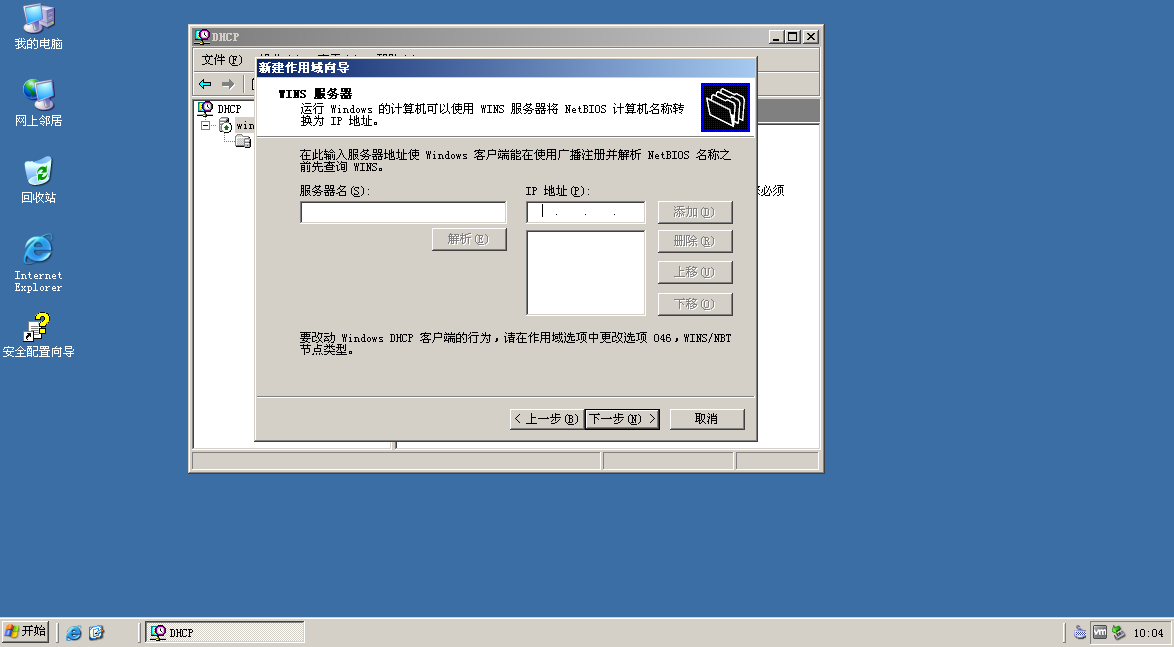Click the Move Down button
Viewport: 1174px width, 647px height.
[695, 304]
